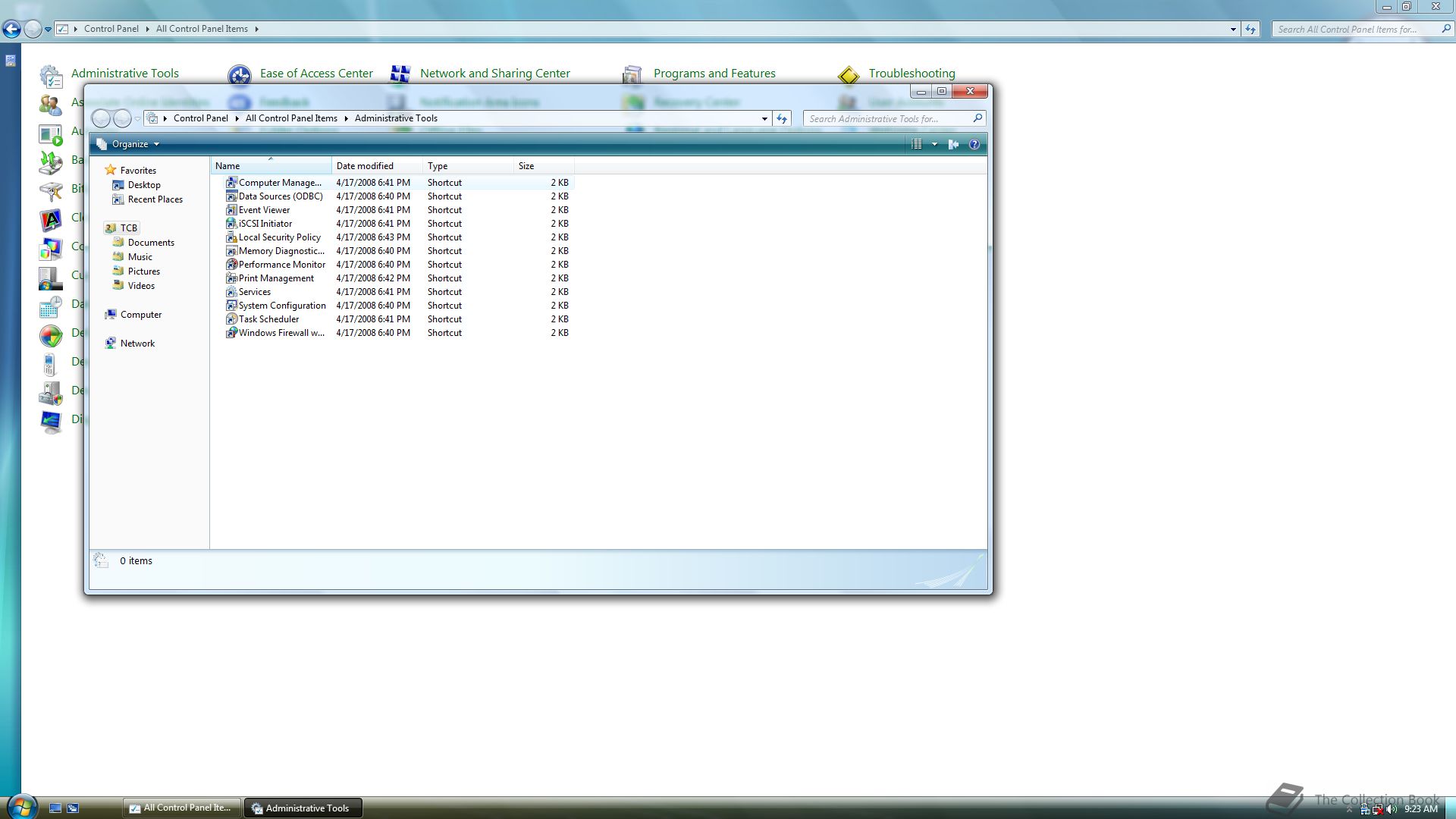Sort by the Name column header
Image resolution: width=1456 pixels, height=819 pixels.
coord(271,166)
